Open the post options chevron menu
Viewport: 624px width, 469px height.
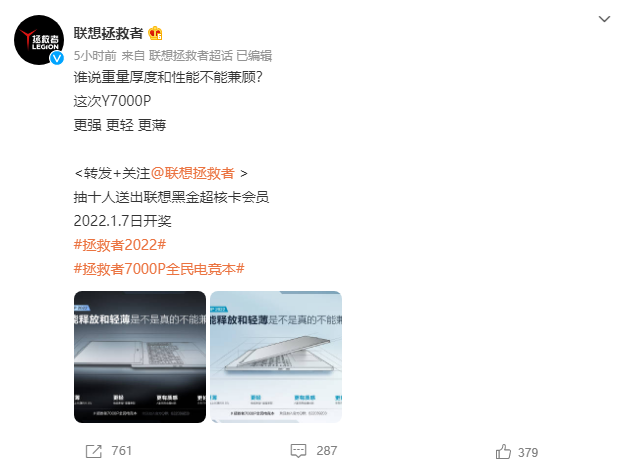click(x=604, y=19)
